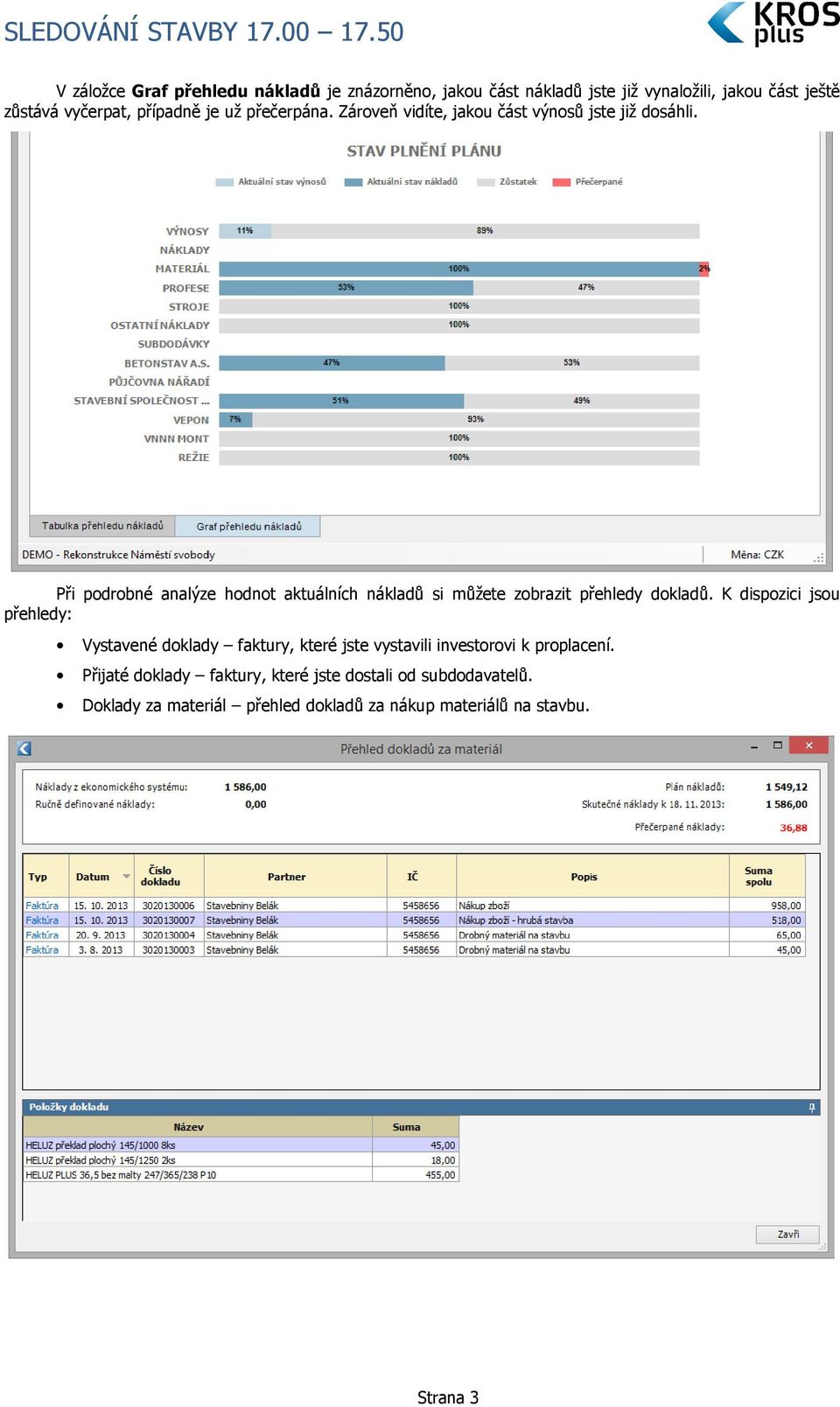Click the PROFESE 53% bar segment
Screen dimensions: 840x1407
[346, 287]
